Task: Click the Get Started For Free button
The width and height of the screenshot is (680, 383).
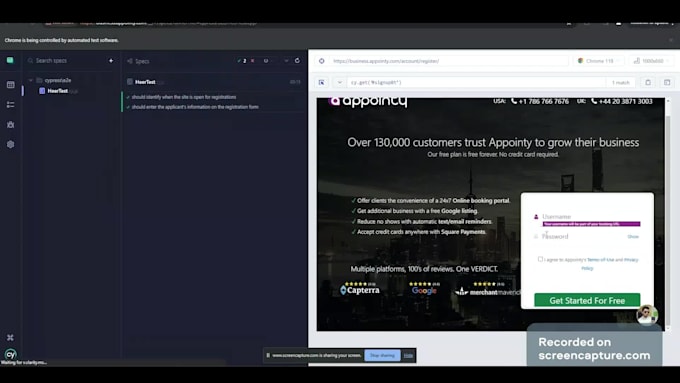Action: coord(587,300)
